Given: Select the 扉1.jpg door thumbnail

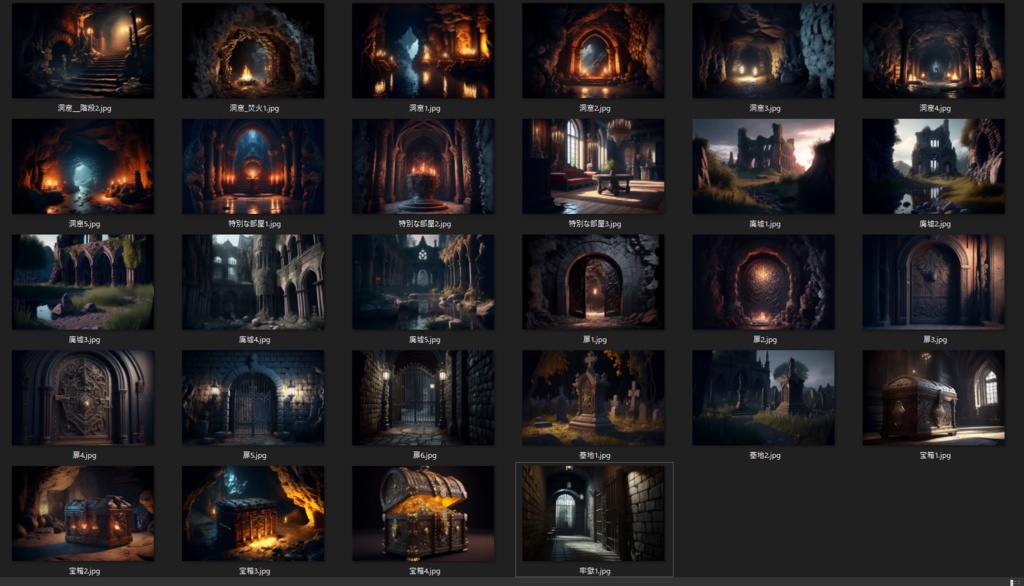Looking at the screenshot, I should pyautogui.click(x=593, y=282).
